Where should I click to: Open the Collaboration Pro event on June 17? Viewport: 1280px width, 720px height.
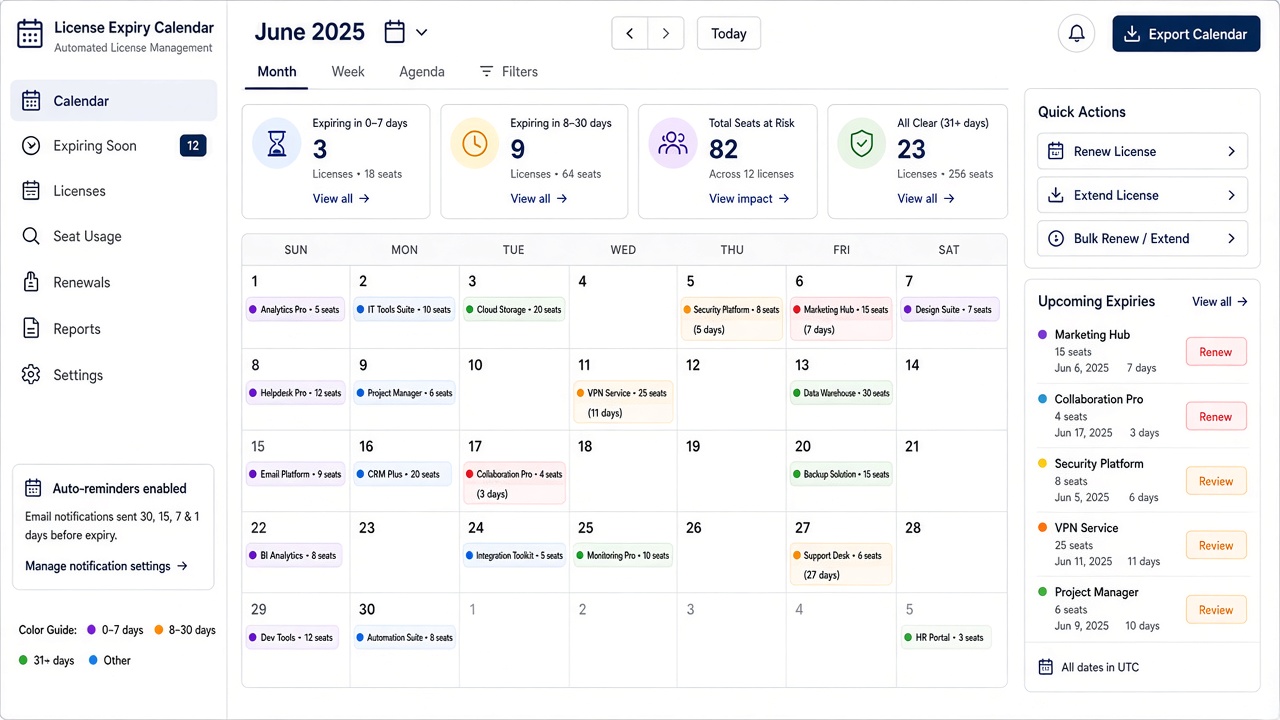click(x=515, y=483)
